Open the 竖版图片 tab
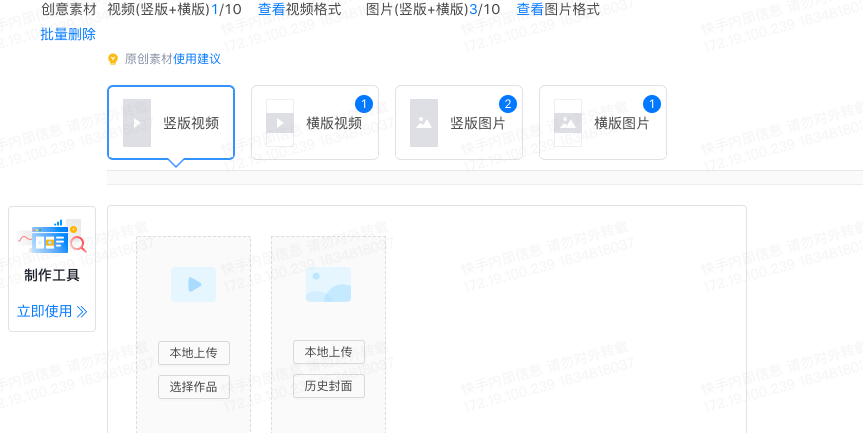Viewport: 863px width, 437px height. pos(459,122)
